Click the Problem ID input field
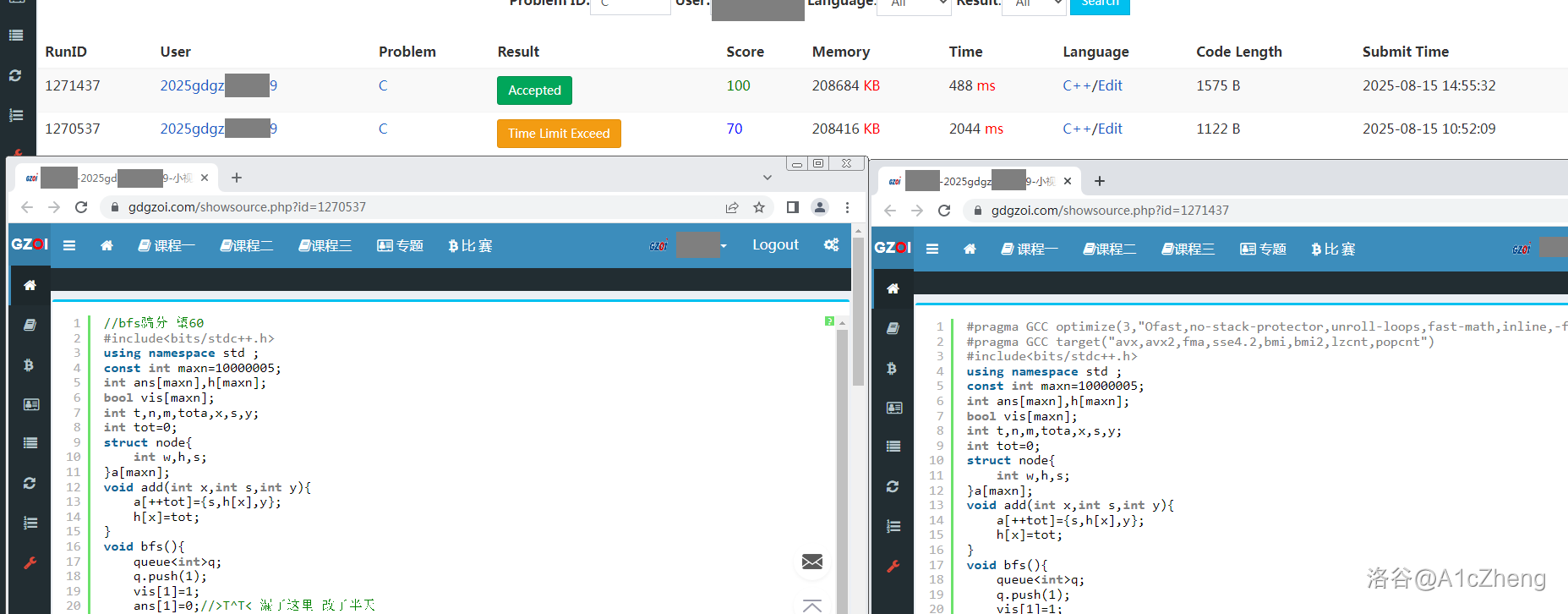 point(630,5)
